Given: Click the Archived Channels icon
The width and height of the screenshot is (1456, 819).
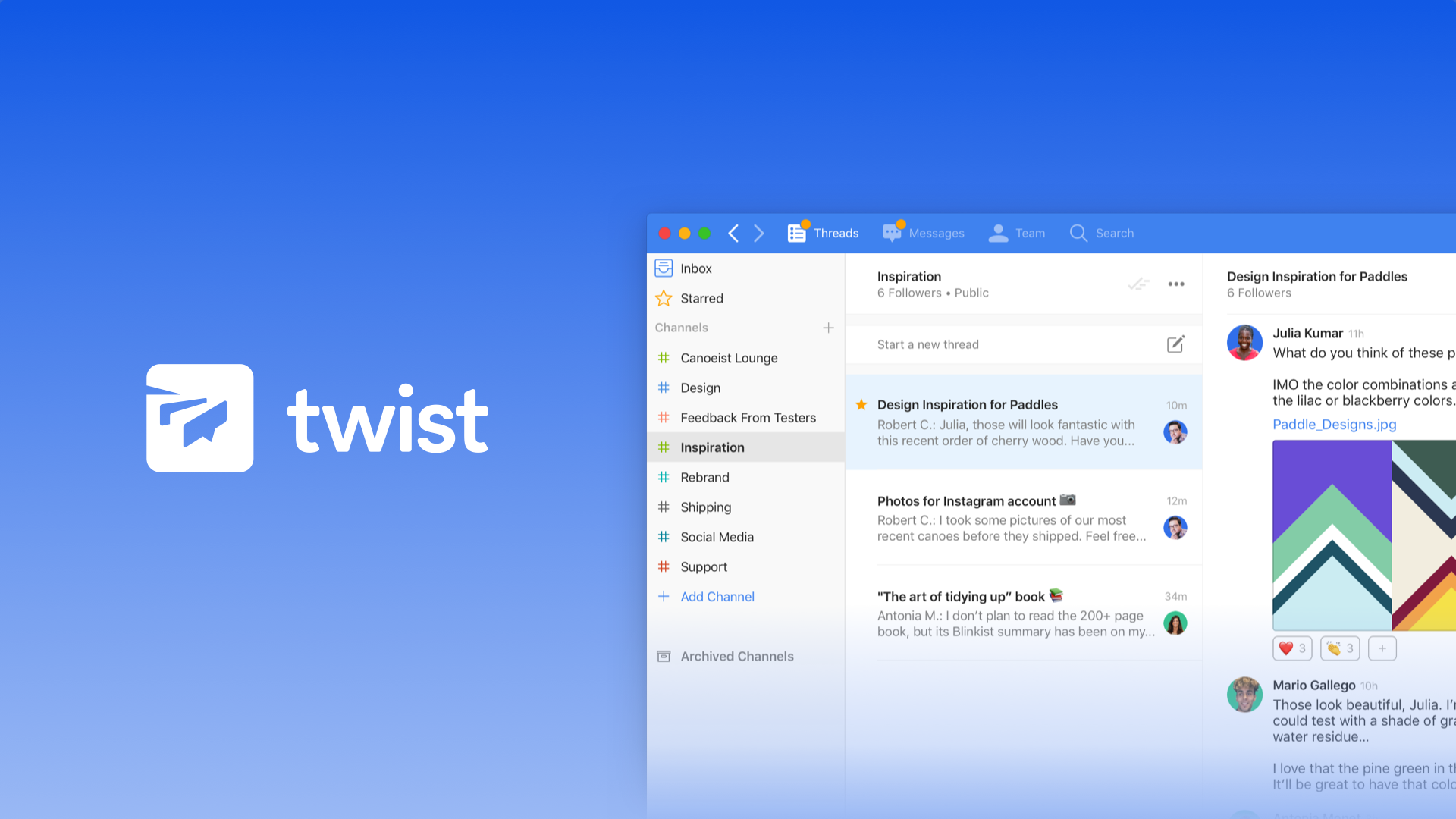Looking at the screenshot, I should tap(664, 655).
